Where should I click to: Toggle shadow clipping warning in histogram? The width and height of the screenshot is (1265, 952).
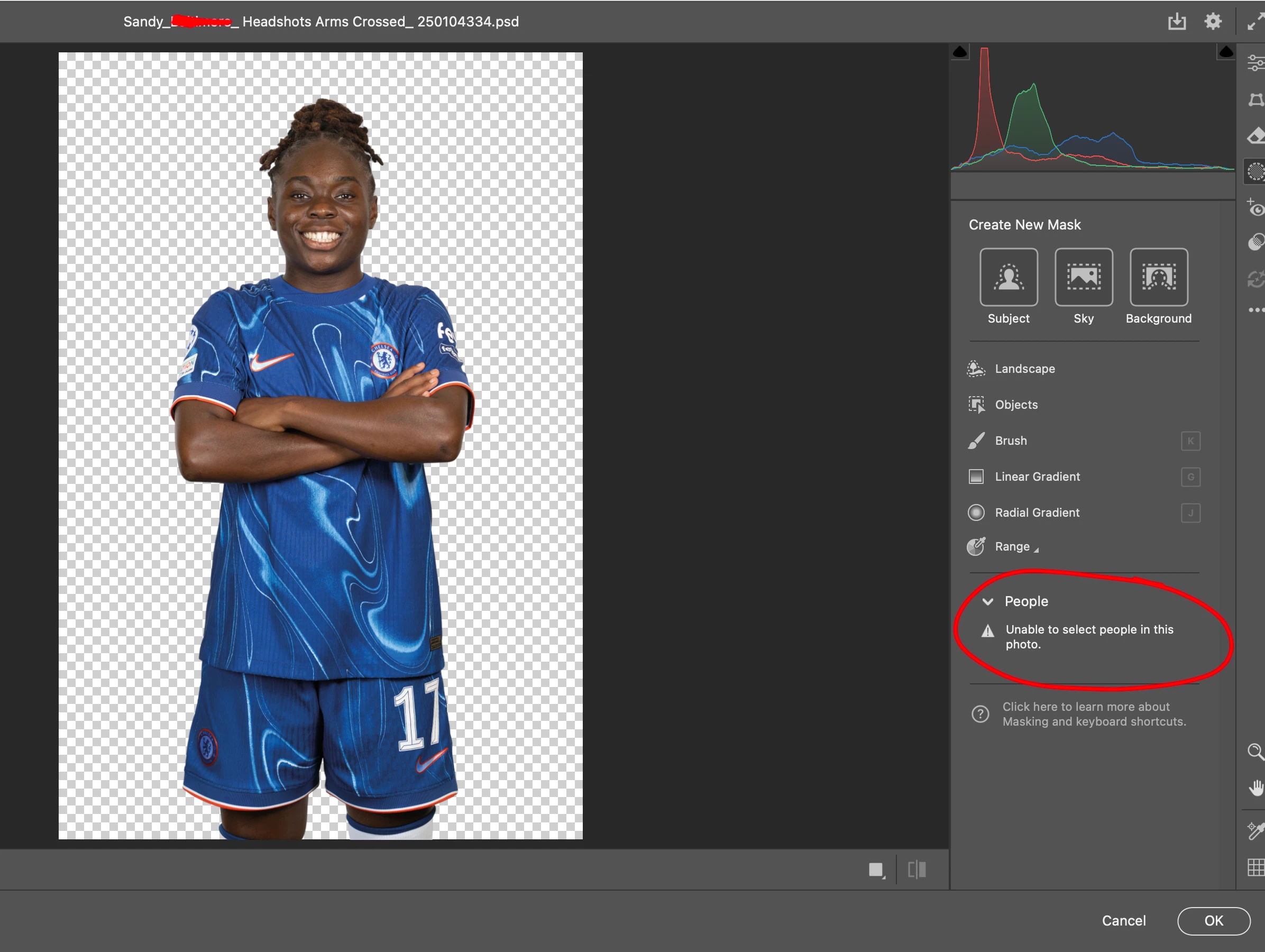coord(960,52)
